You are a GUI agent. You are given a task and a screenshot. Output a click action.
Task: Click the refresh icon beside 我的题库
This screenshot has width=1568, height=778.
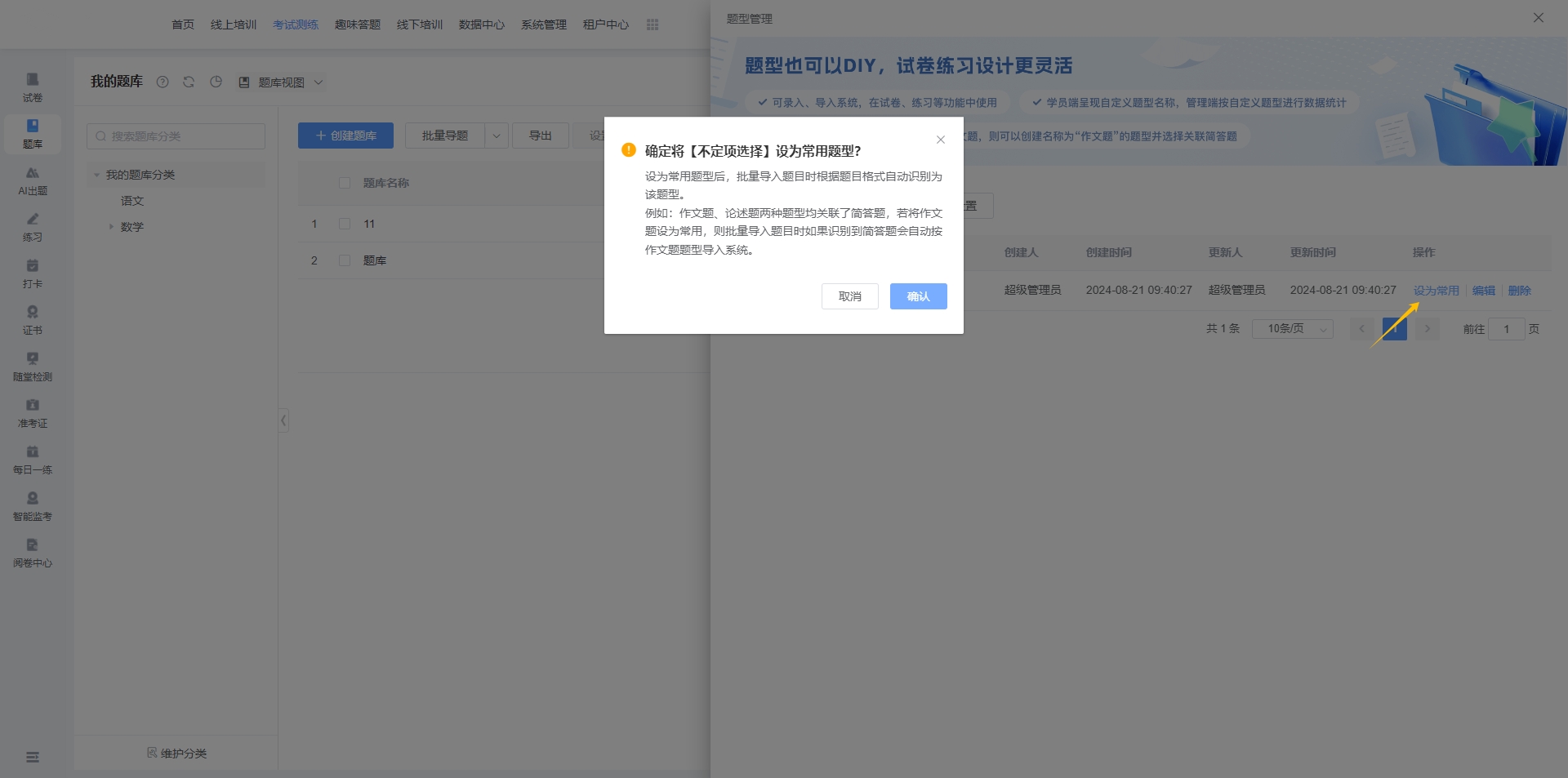pos(189,82)
